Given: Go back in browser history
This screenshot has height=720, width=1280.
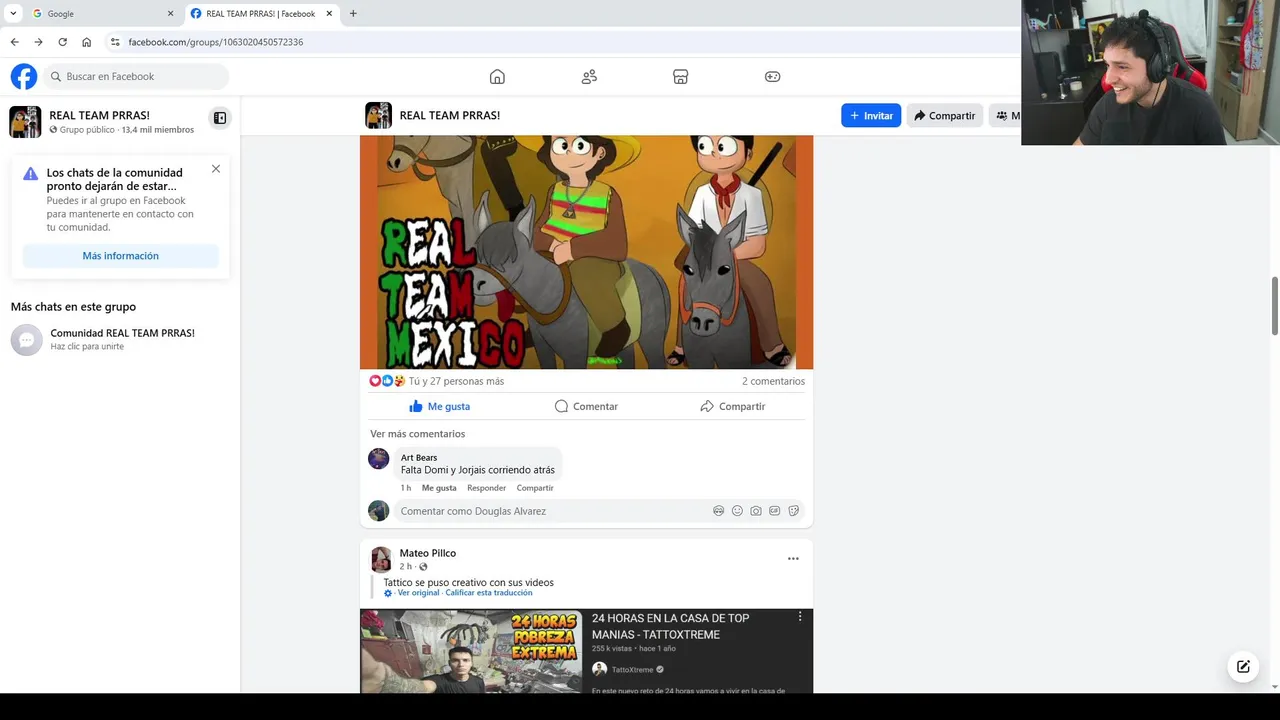Looking at the screenshot, I should coord(14,42).
